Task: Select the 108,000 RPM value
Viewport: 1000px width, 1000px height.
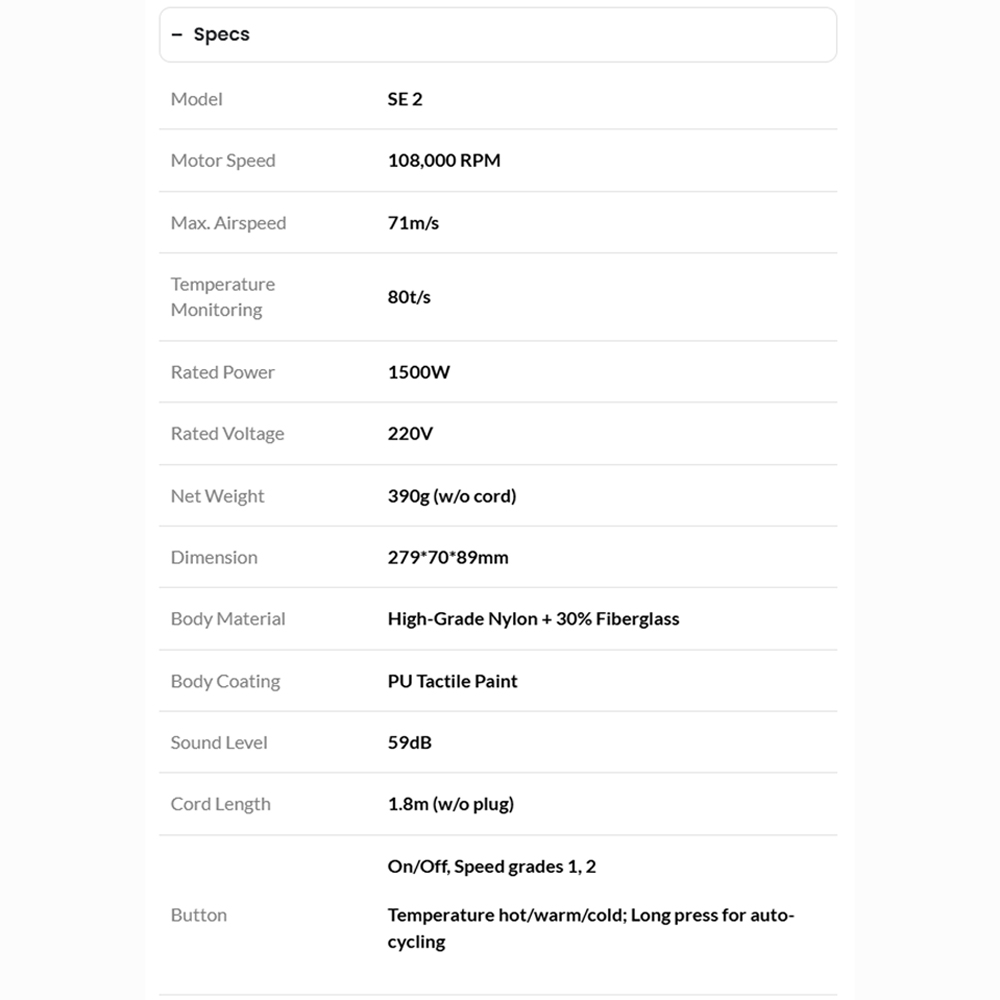Action: pyautogui.click(x=444, y=160)
